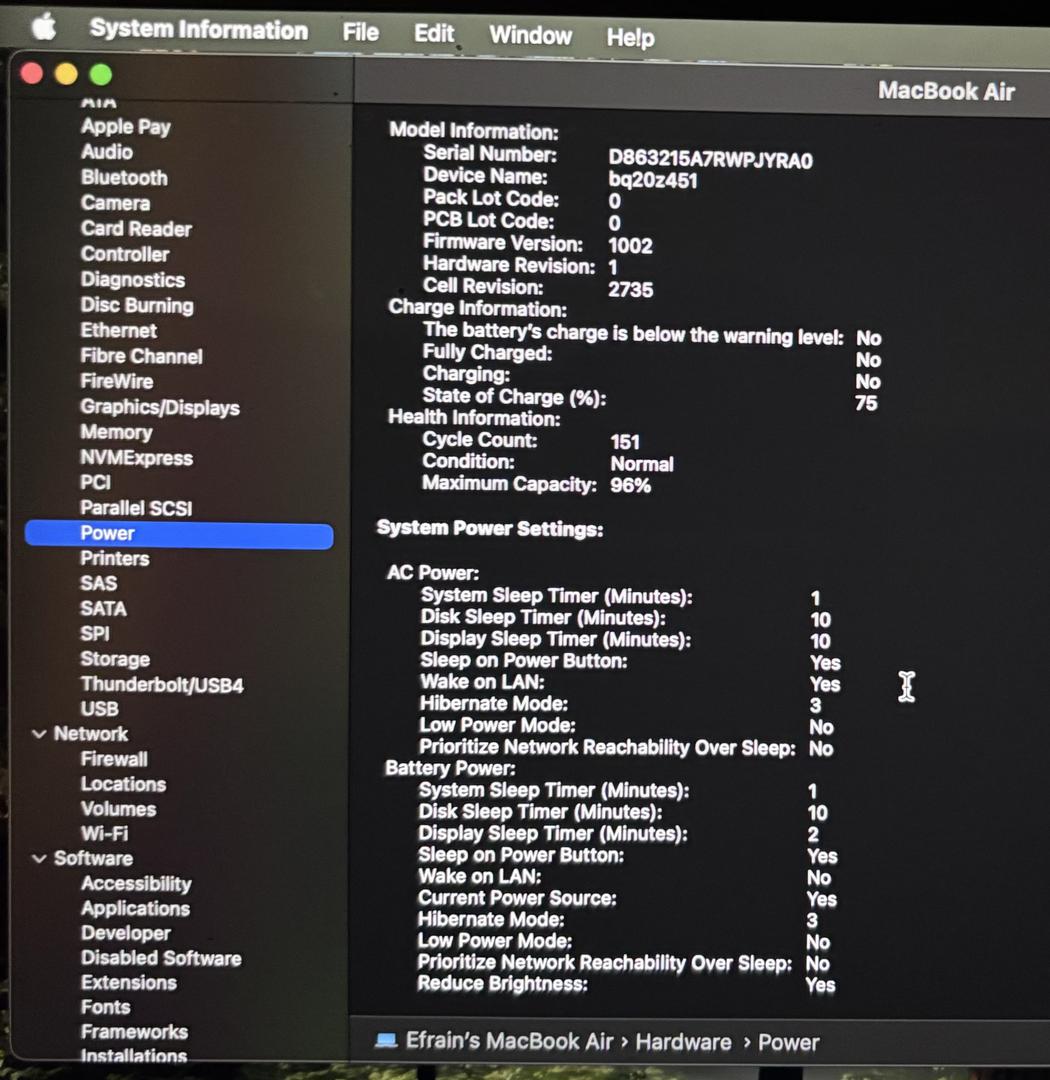This screenshot has height=1080, width=1050.
Task: Select the Network category label
Action: click(x=91, y=734)
